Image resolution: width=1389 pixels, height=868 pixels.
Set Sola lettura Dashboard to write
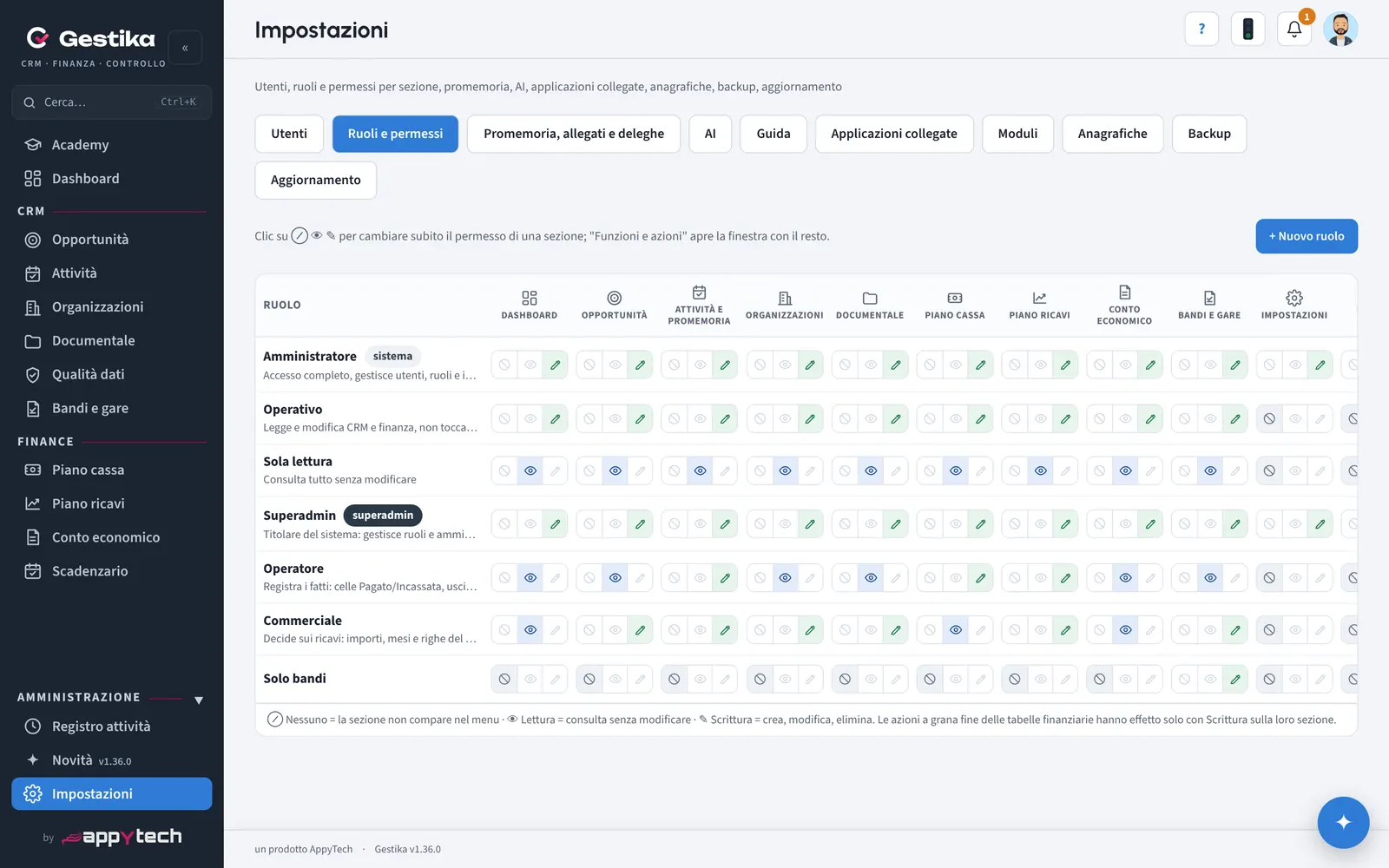(x=555, y=470)
